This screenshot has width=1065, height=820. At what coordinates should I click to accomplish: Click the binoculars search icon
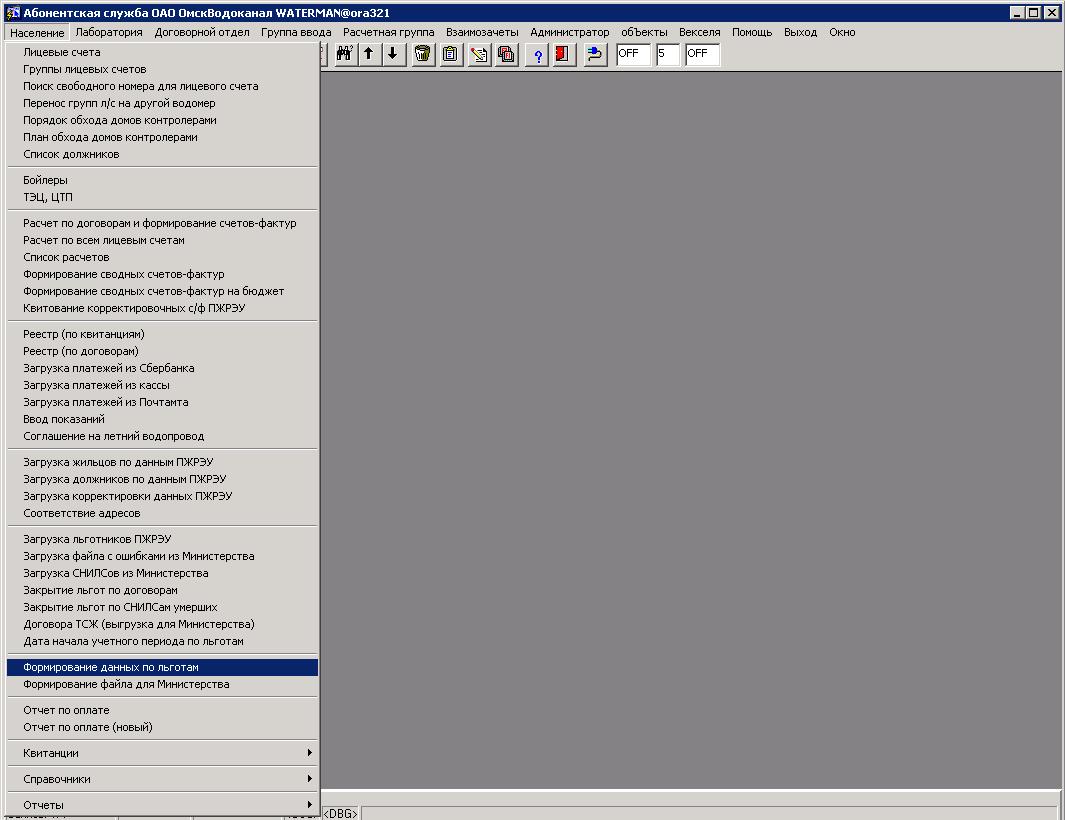345,54
